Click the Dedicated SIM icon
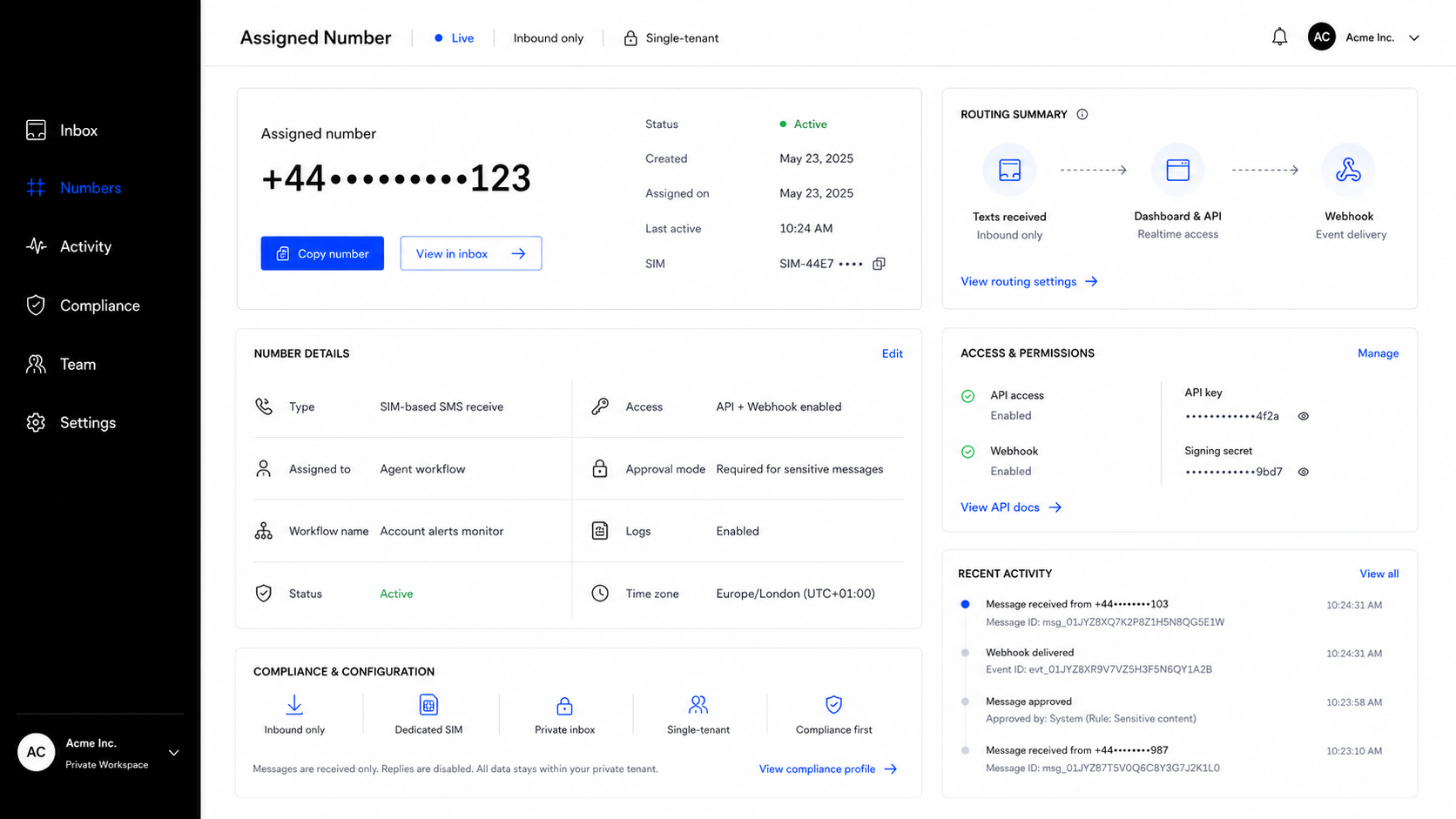Viewport: 1456px width, 819px height. click(x=428, y=704)
